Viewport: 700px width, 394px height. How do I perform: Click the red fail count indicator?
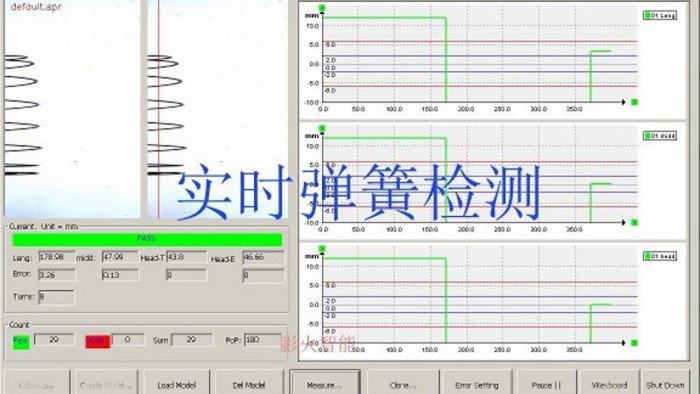(x=97, y=341)
